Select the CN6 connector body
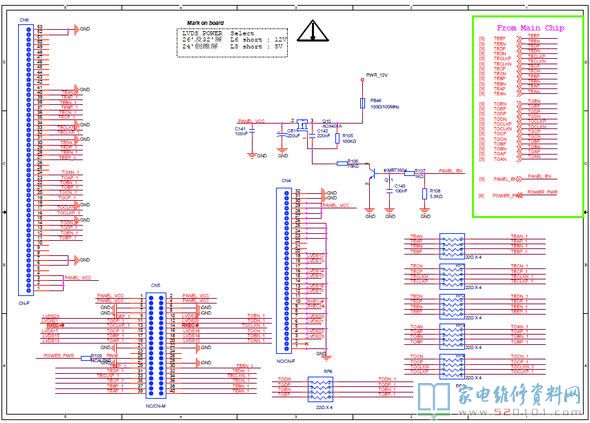 (x=26, y=160)
